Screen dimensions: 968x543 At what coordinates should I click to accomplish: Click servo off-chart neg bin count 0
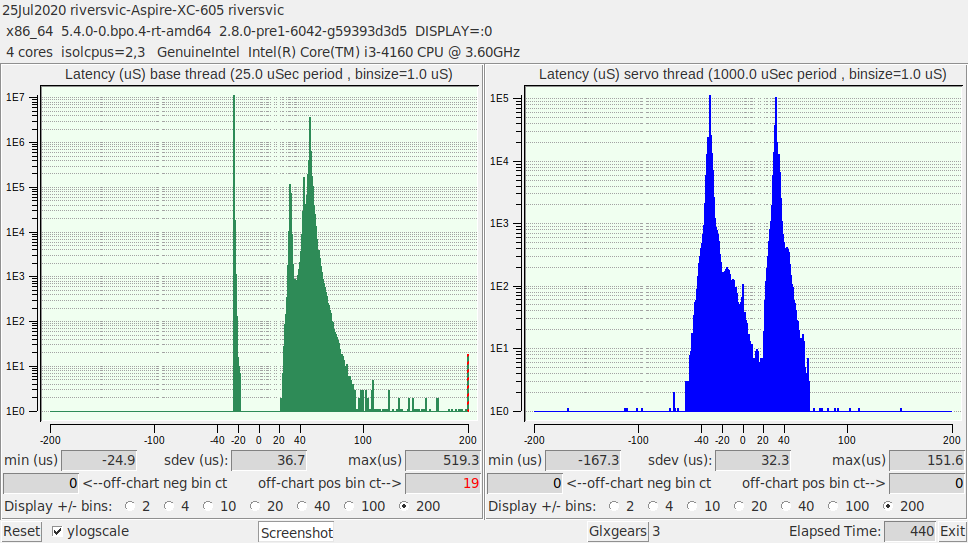tap(525, 483)
